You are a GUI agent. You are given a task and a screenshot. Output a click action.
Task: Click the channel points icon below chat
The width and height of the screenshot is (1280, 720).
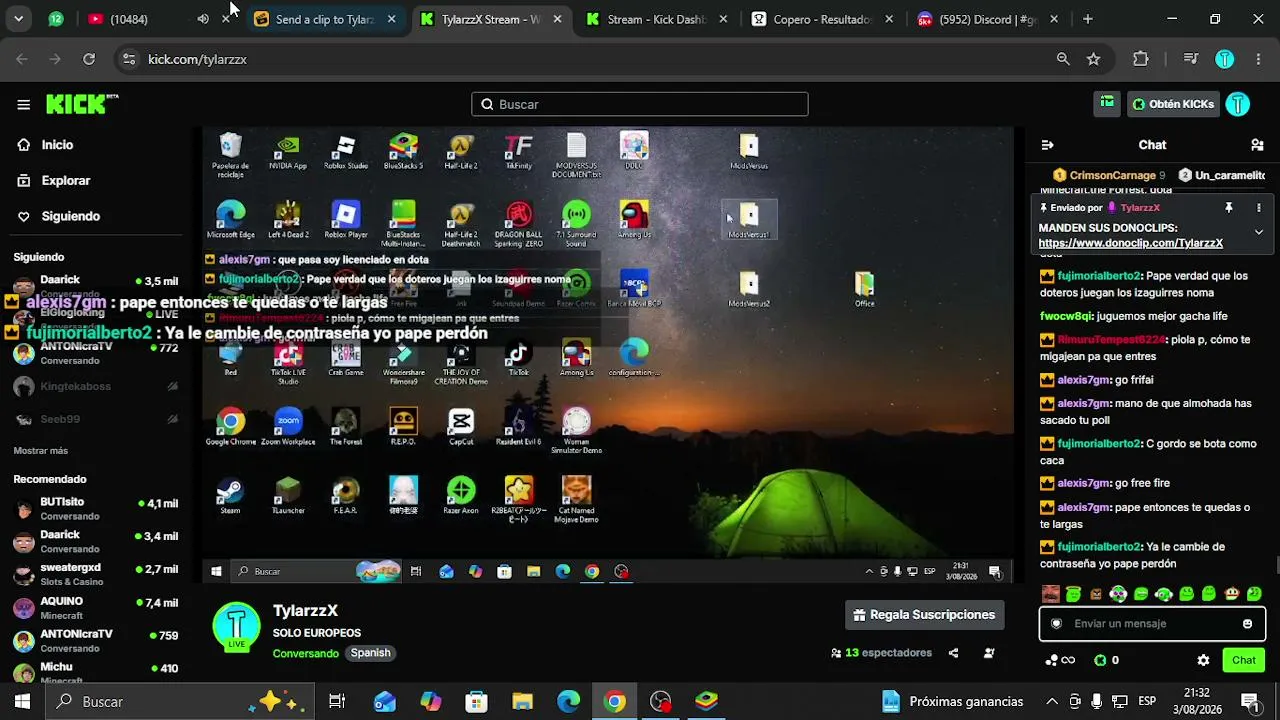coord(1060,660)
